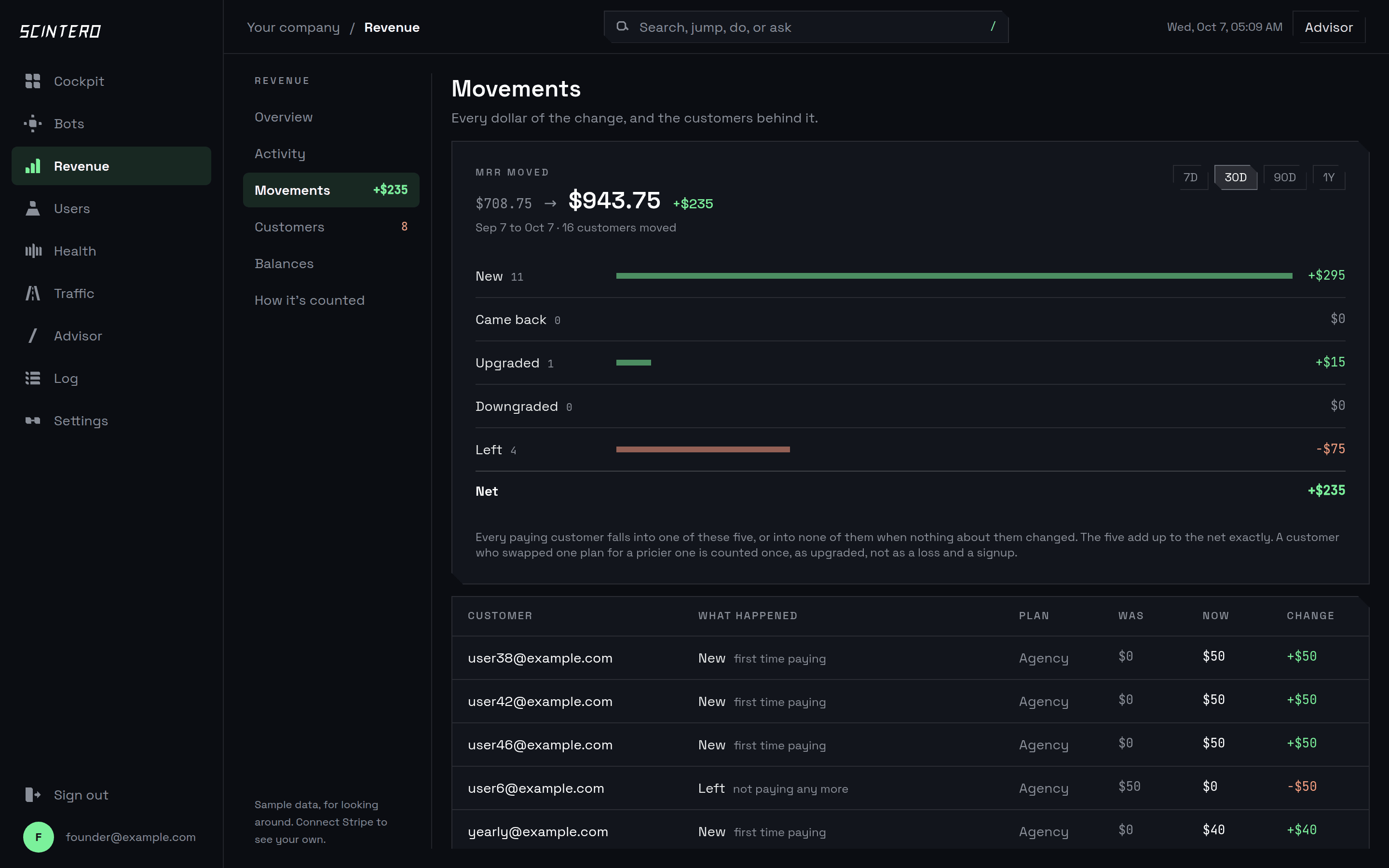Screen dimensions: 1389x868
Task: Click the Advisor button in top bar
Action: click(1329, 27)
